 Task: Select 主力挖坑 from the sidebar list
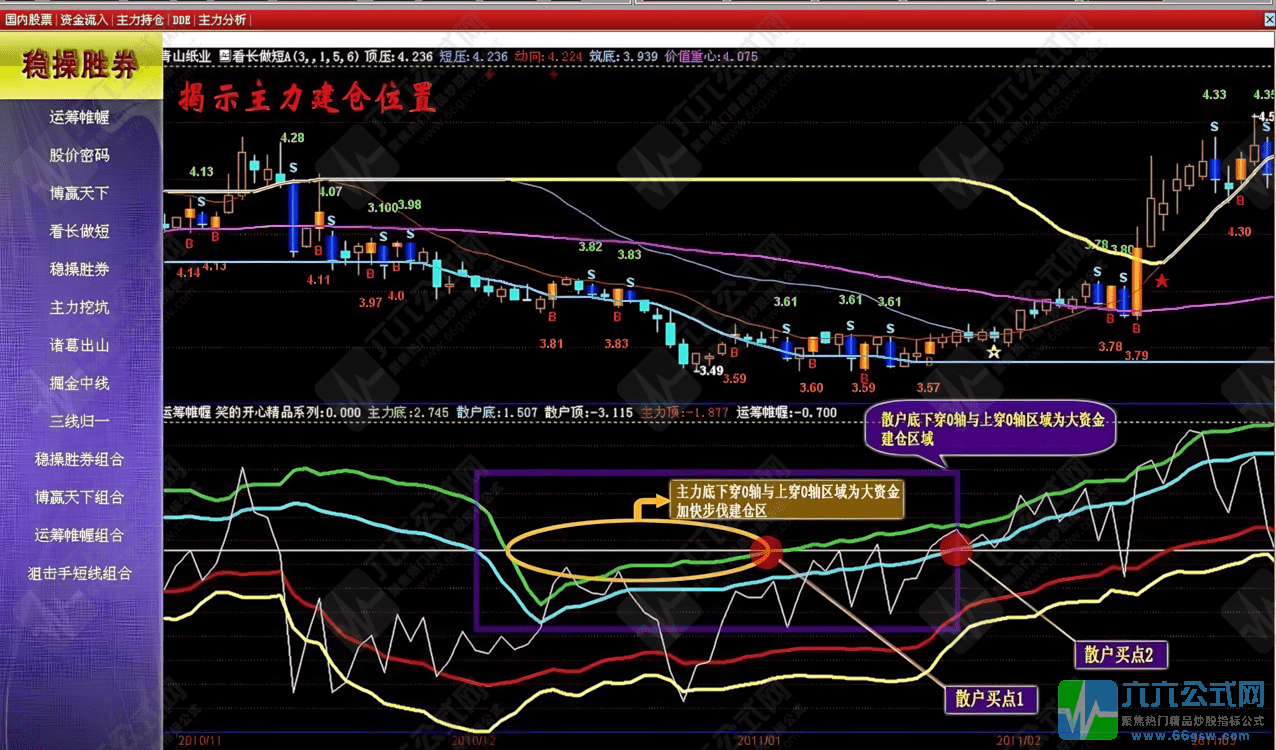pyautogui.click(x=80, y=307)
